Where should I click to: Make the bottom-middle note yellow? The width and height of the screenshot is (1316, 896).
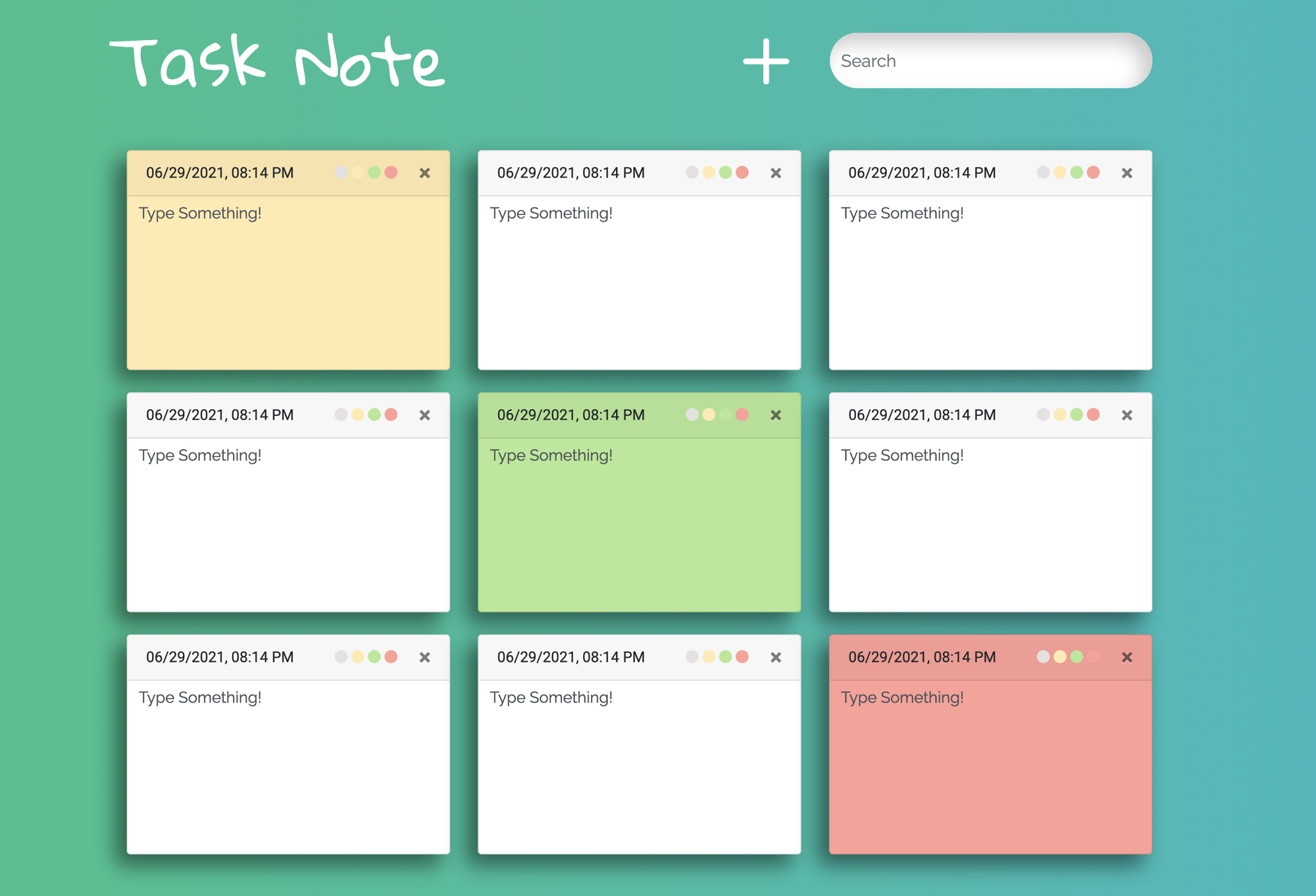click(x=709, y=657)
